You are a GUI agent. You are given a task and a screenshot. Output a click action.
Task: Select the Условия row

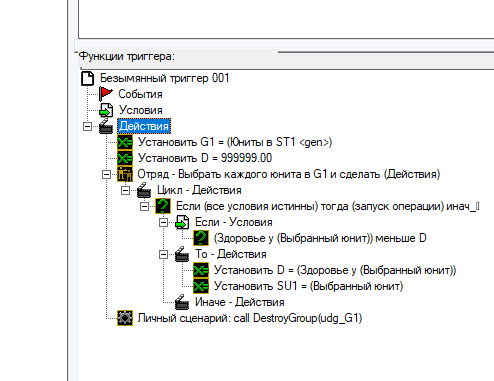point(141,110)
